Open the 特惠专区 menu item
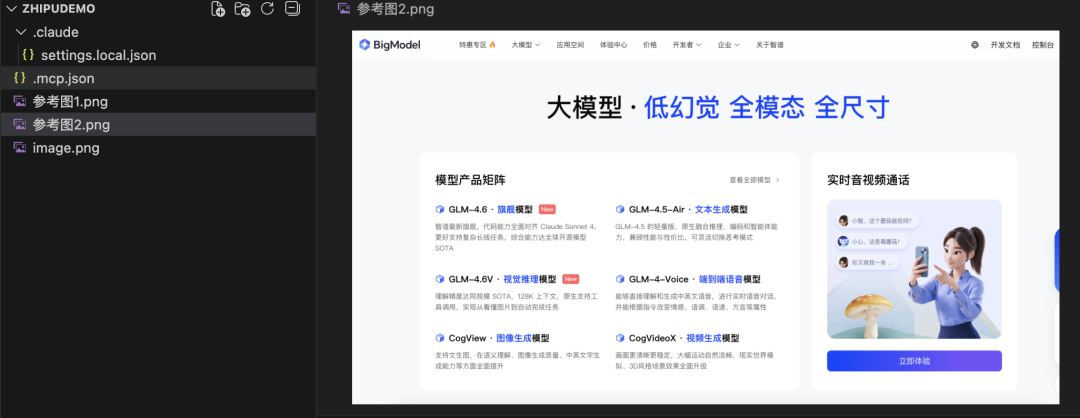The width and height of the screenshot is (1080, 418). [x=477, y=45]
